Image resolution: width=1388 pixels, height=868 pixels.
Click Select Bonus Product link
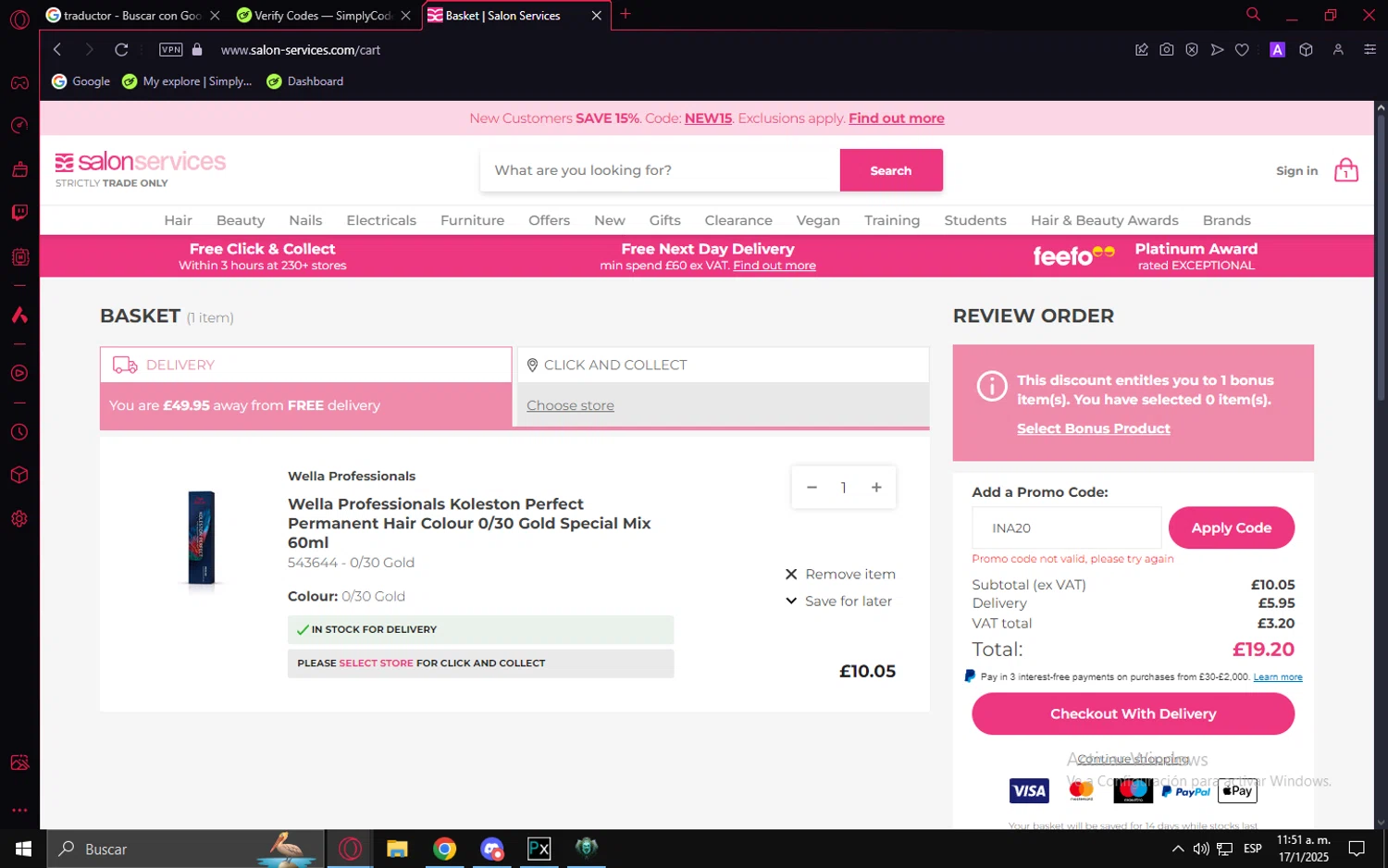(x=1093, y=428)
